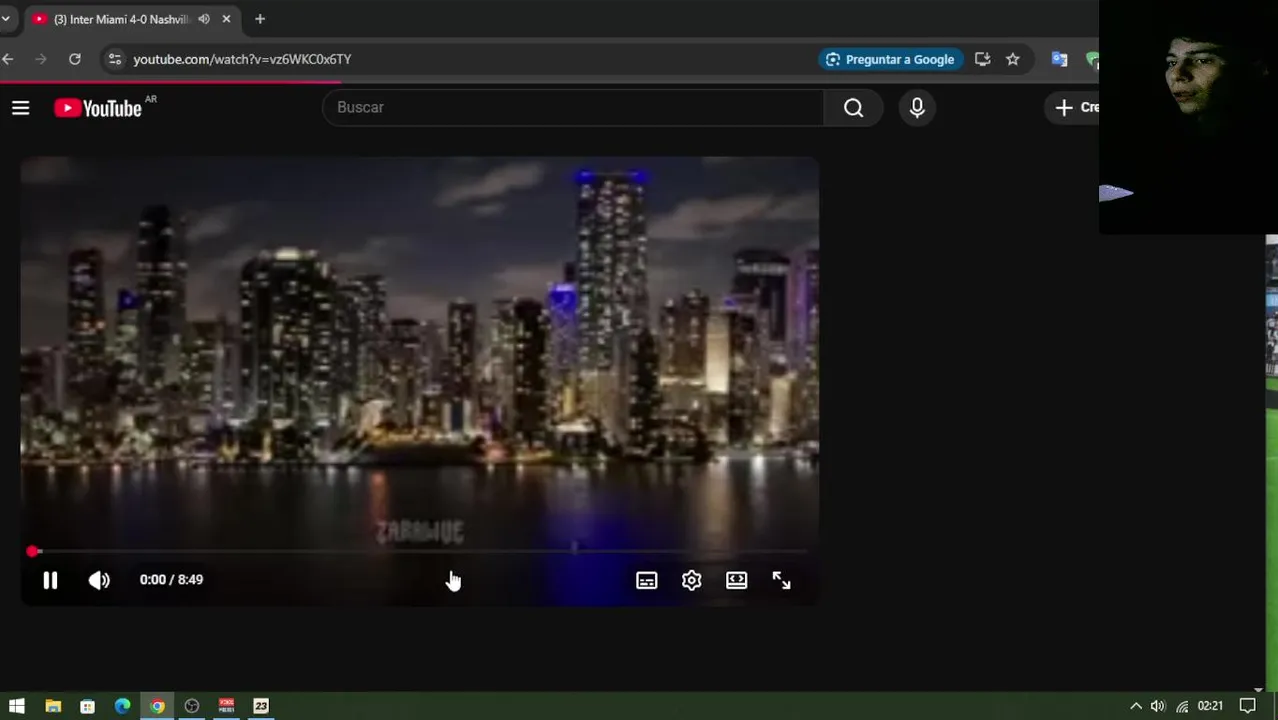View site information icon

pyautogui.click(x=114, y=59)
